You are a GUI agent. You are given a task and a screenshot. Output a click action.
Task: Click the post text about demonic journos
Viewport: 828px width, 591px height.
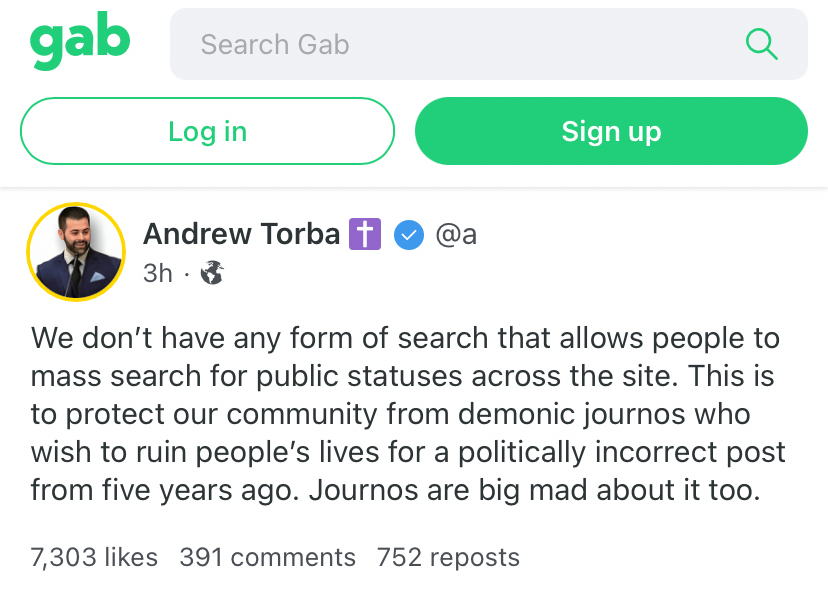point(408,414)
